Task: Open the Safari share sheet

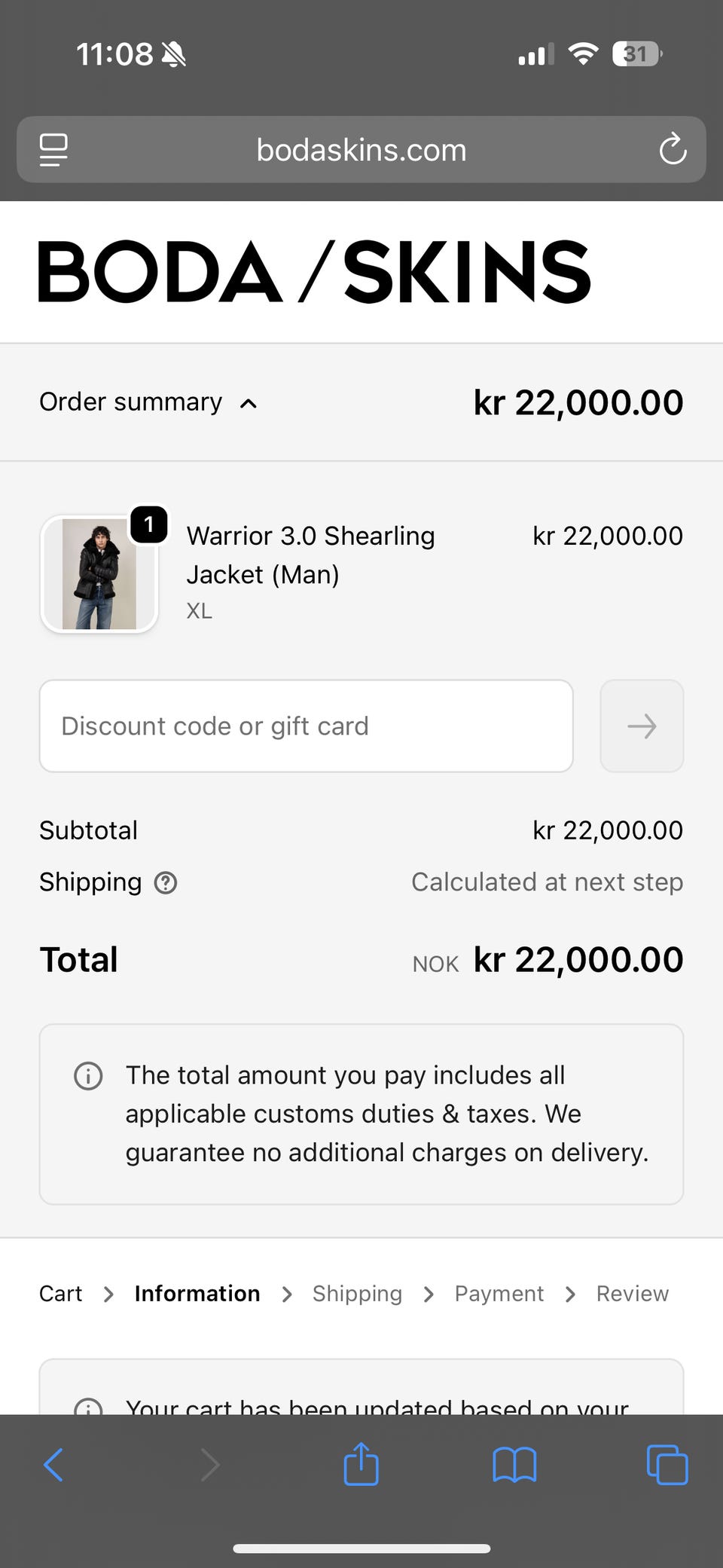Action: point(361,1464)
